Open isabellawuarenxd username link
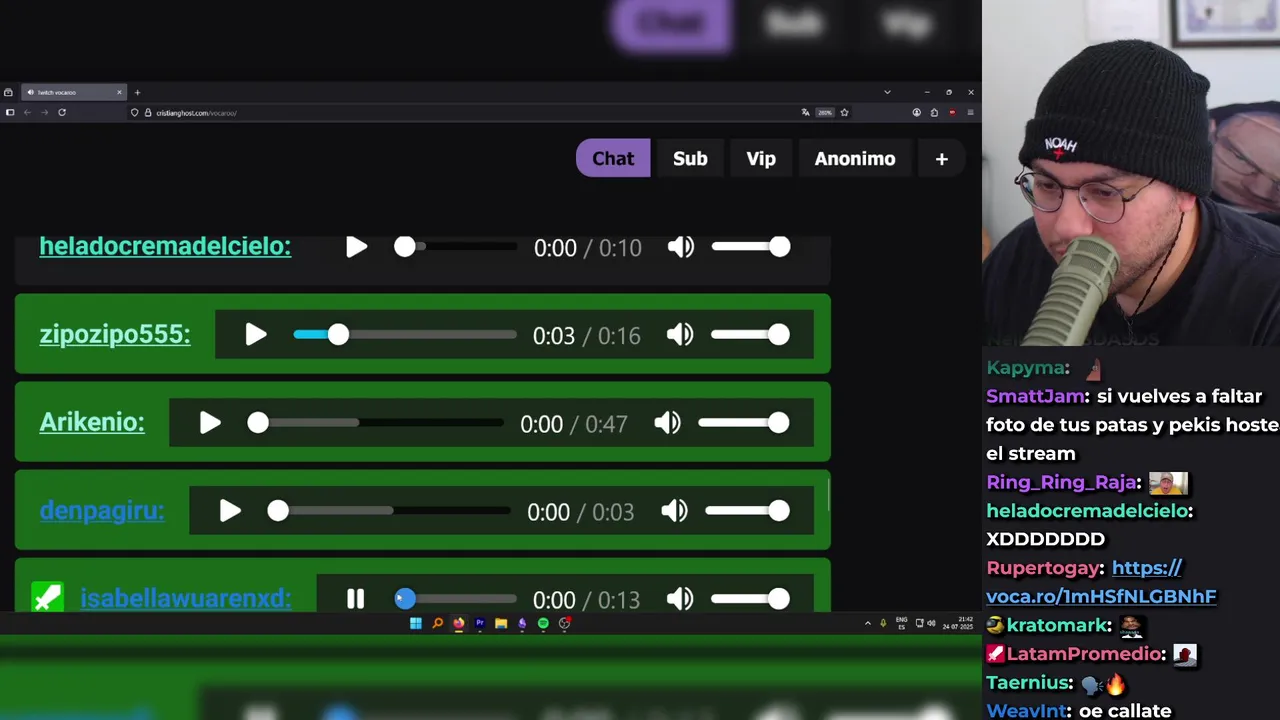1280x720 pixels. [x=186, y=598]
